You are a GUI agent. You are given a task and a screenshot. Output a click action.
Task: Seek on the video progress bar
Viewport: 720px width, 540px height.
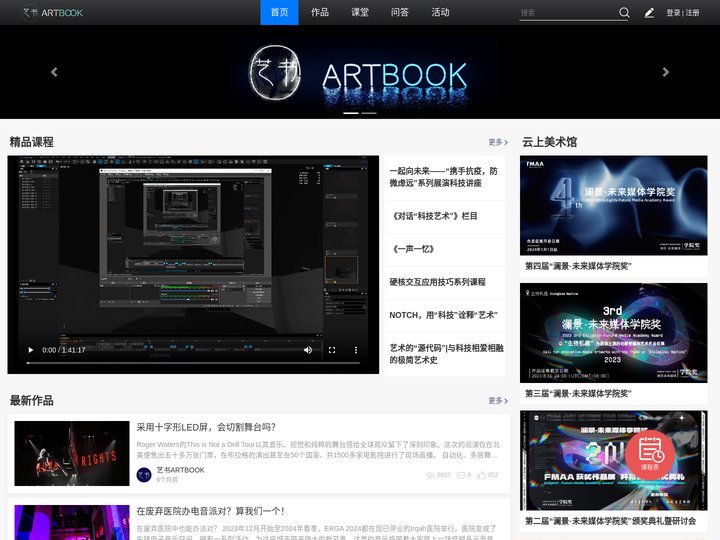193,363
